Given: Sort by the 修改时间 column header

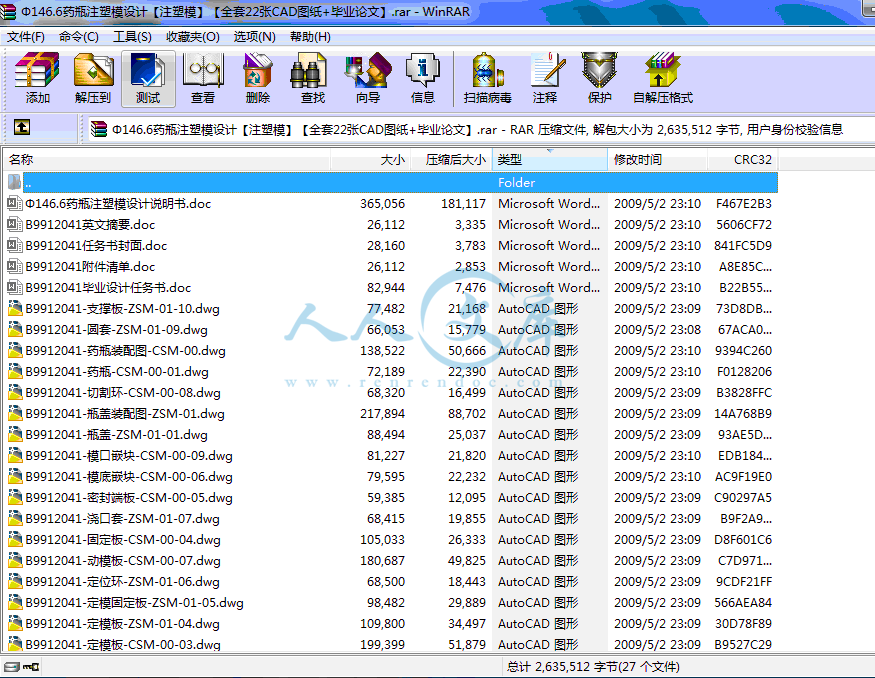Looking at the screenshot, I should tap(657, 160).
